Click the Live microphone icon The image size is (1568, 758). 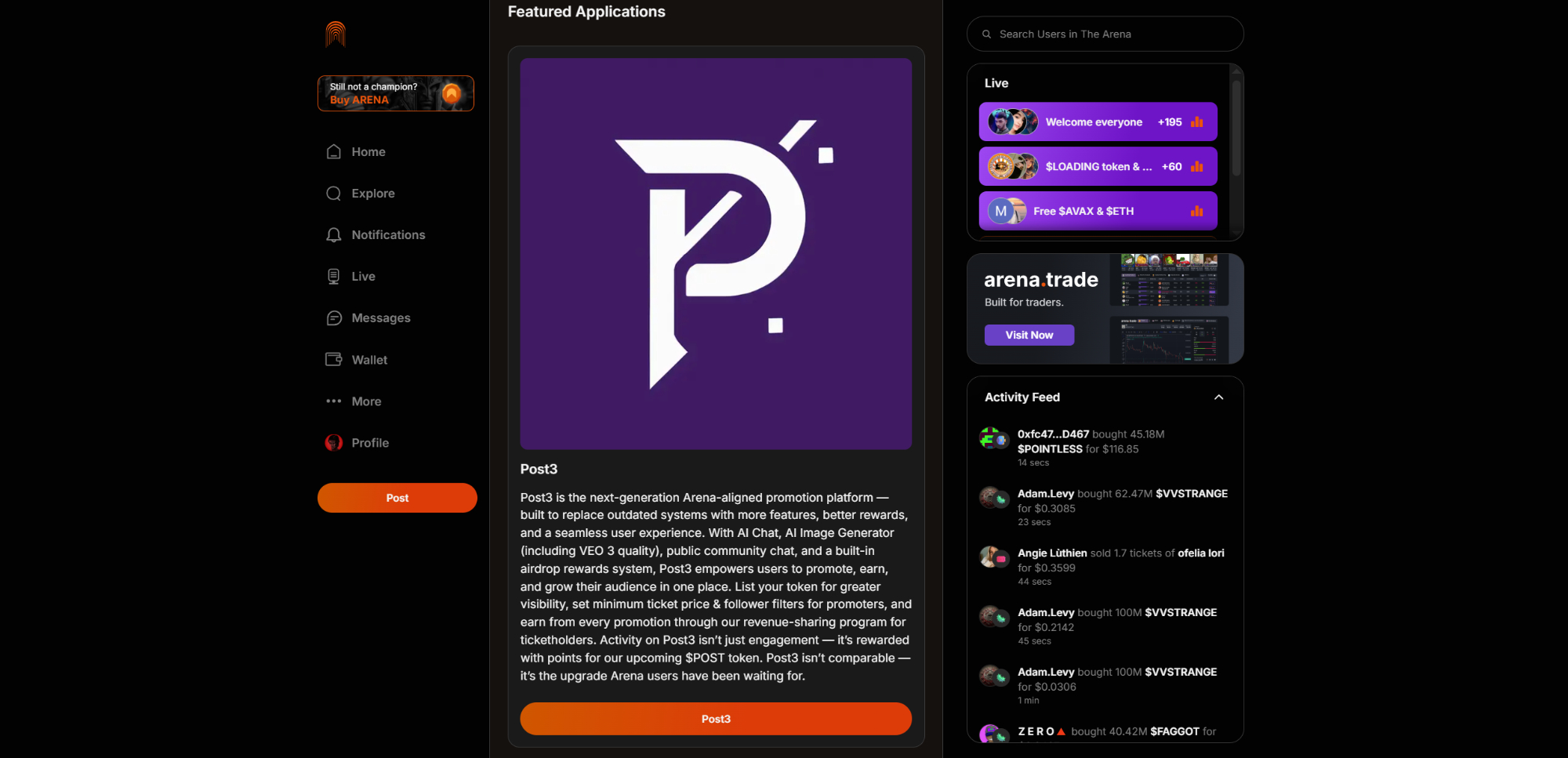coord(334,277)
